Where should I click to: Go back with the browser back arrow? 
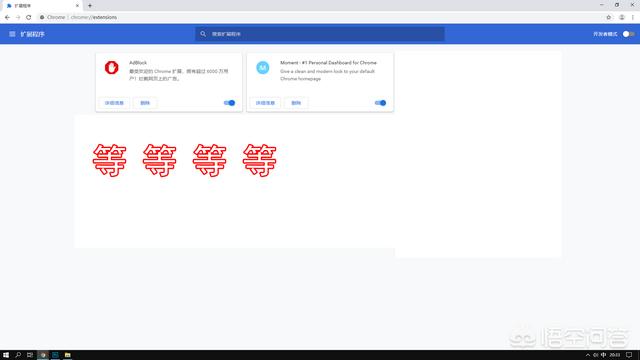click(x=7, y=17)
